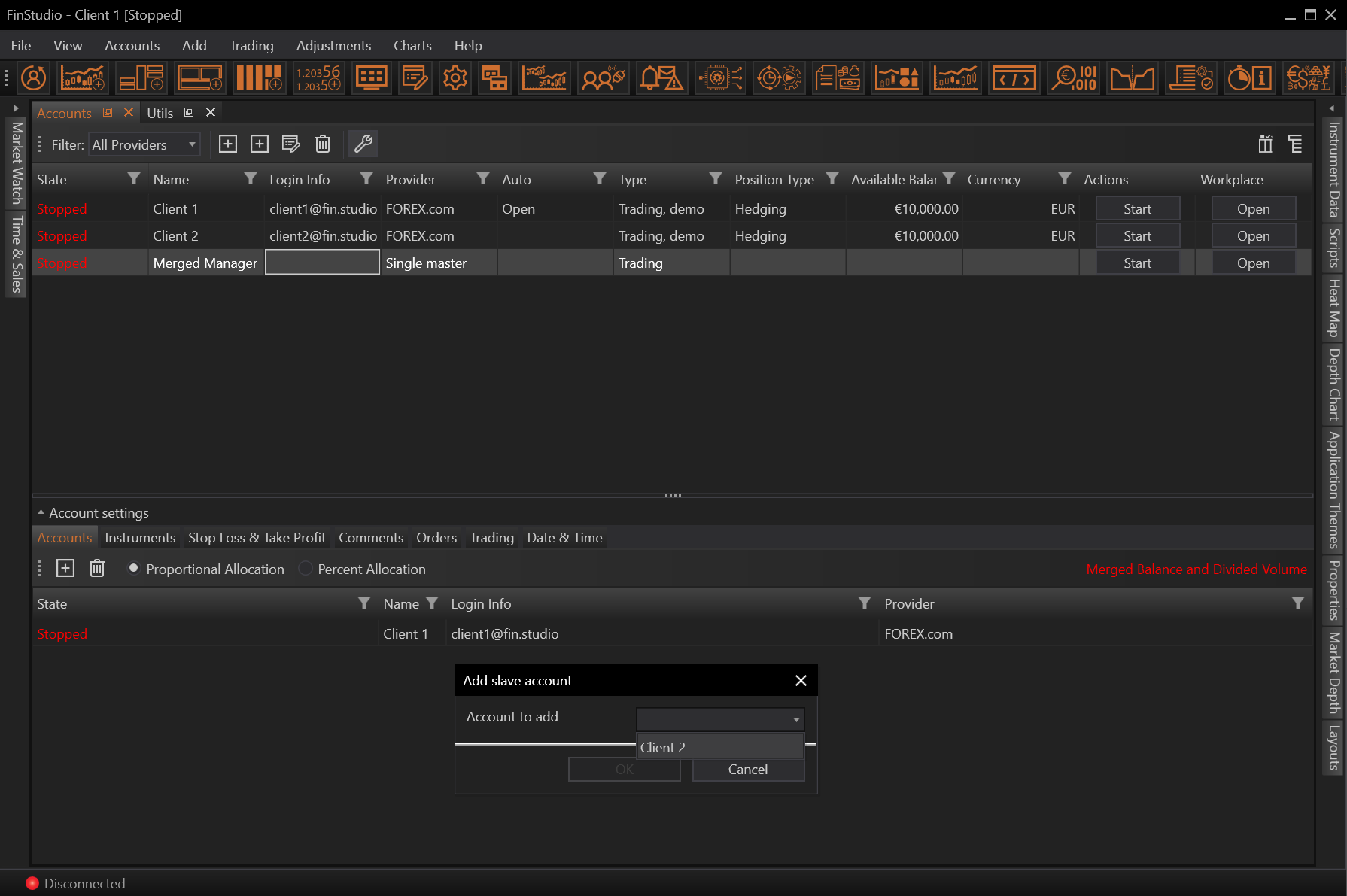Open the All Providers filter dropdown
1347x896 pixels.
tap(144, 144)
